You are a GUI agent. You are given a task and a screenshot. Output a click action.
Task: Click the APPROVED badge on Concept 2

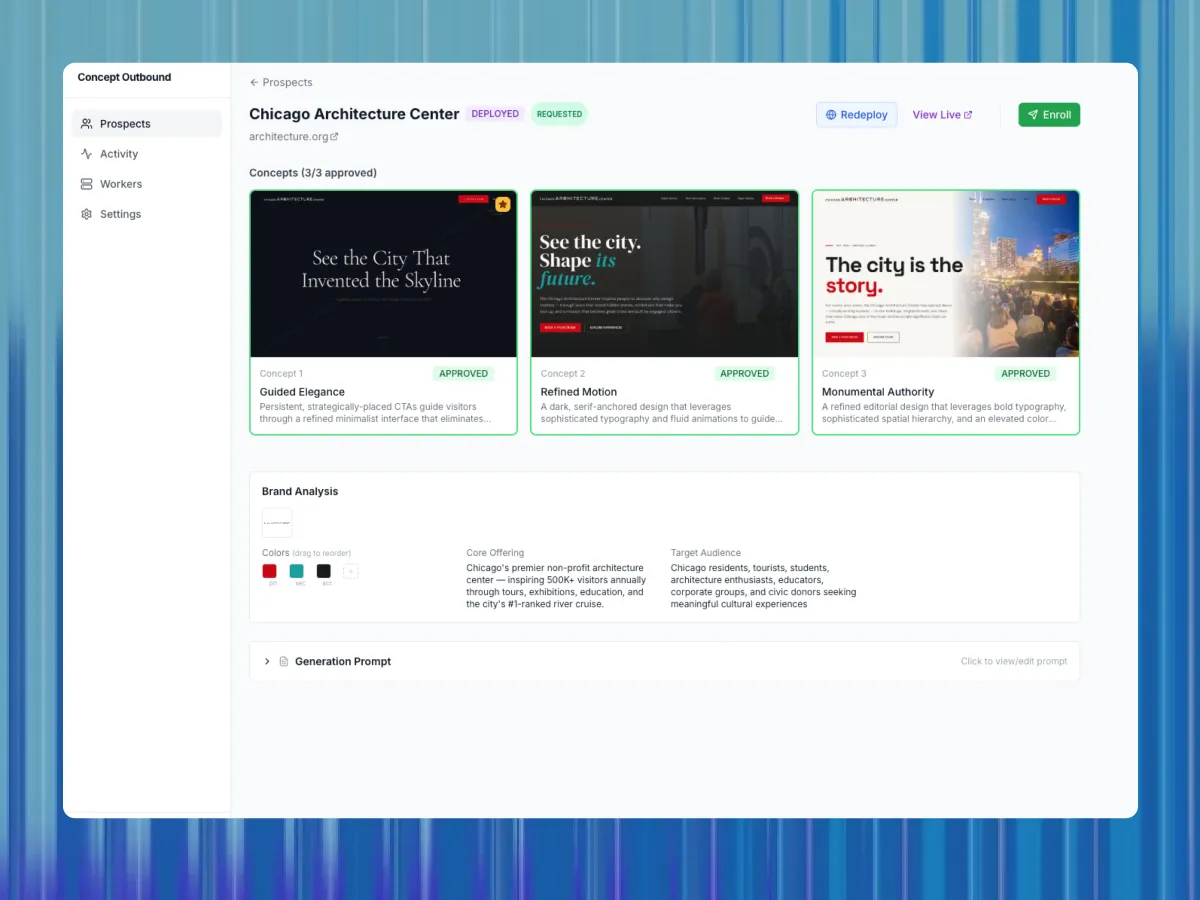click(745, 374)
